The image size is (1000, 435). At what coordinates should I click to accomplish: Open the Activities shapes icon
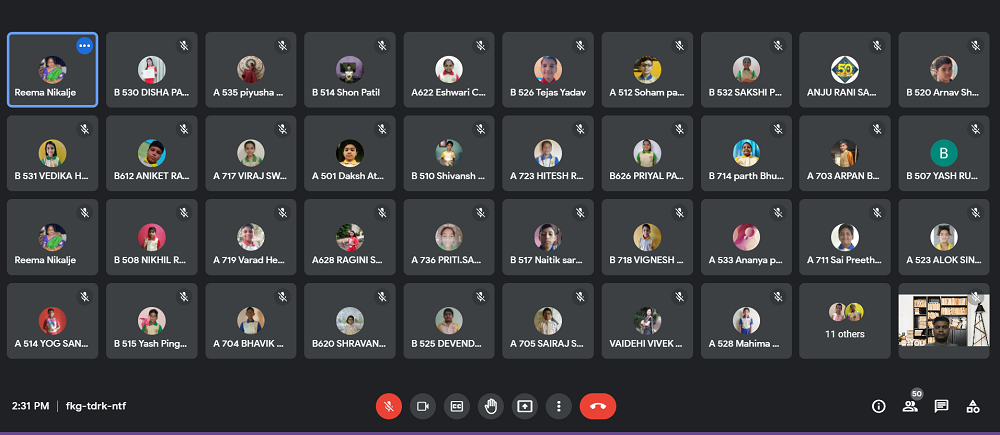973,406
